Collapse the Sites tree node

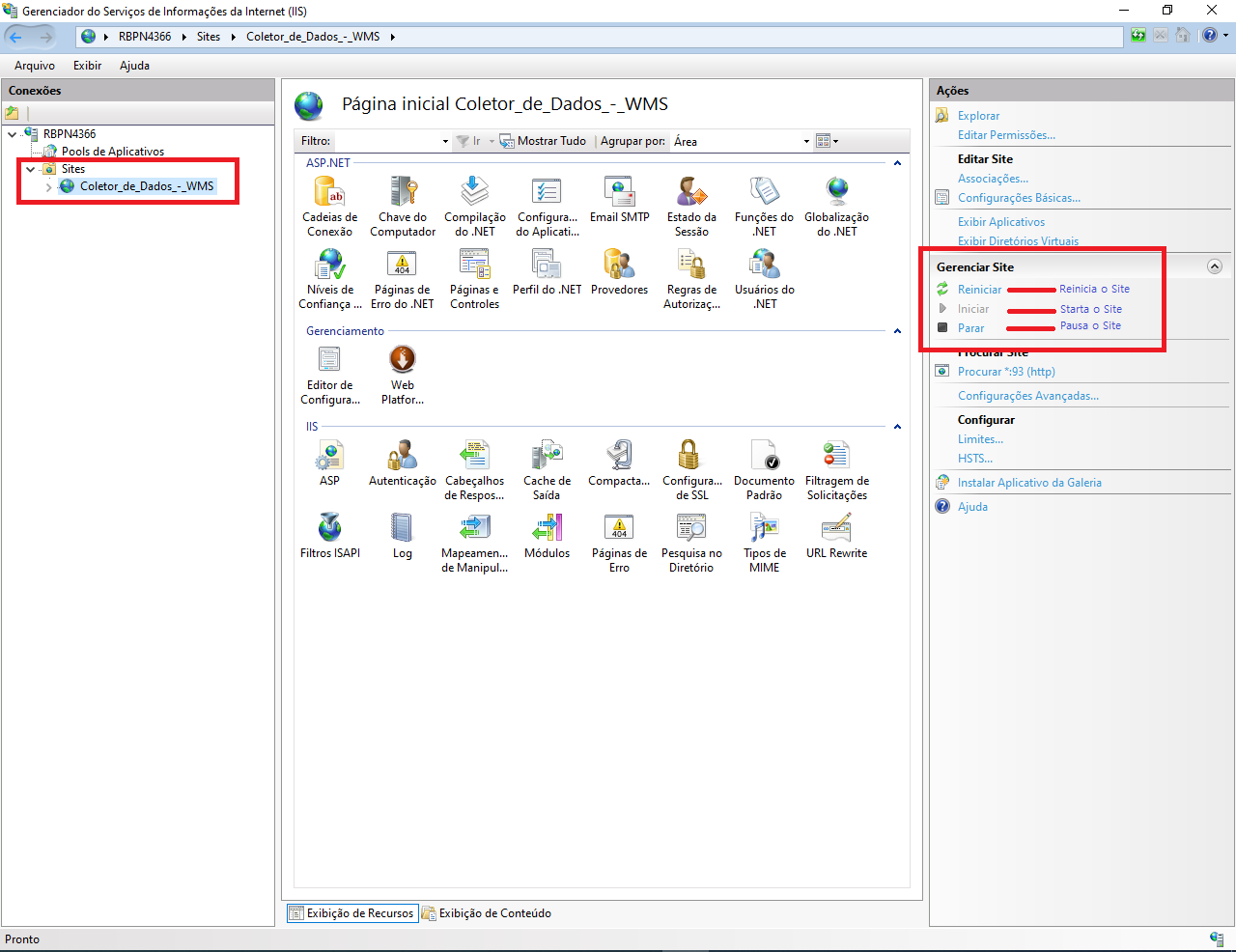(x=30, y=169)
